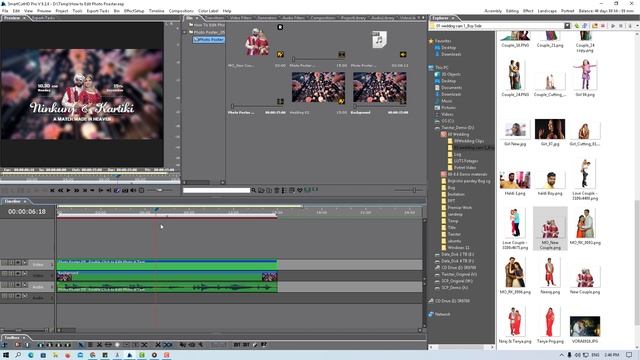
Task: Click the bin search magnifier icon
Action: [x=253, y=190]
